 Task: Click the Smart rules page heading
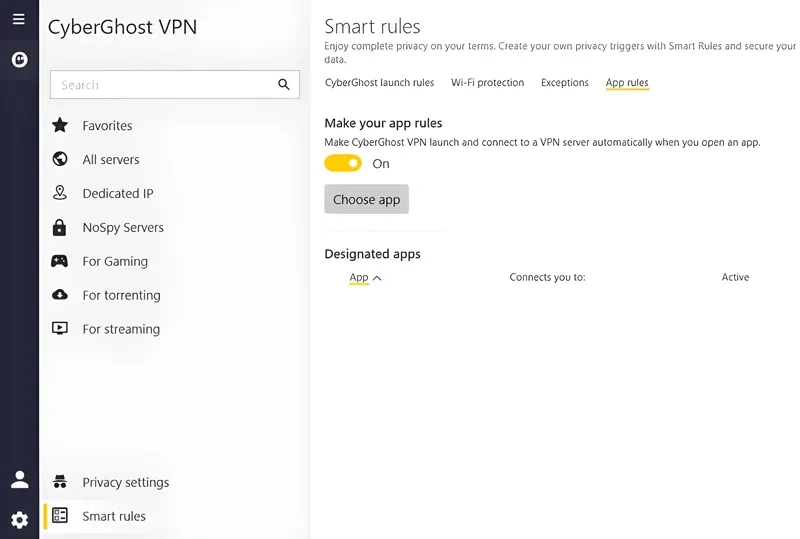372,27
